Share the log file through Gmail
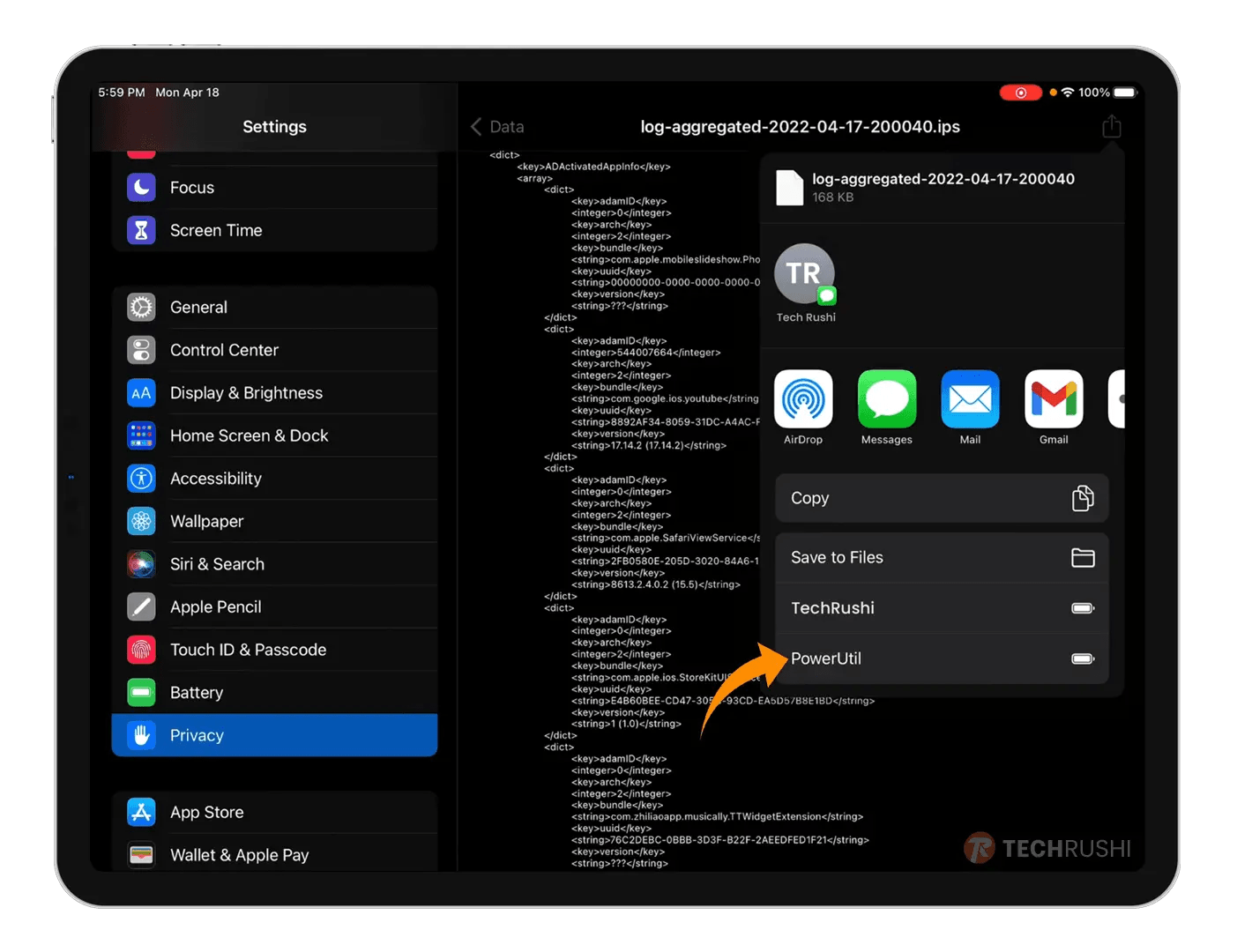 tap(1054, 399)
